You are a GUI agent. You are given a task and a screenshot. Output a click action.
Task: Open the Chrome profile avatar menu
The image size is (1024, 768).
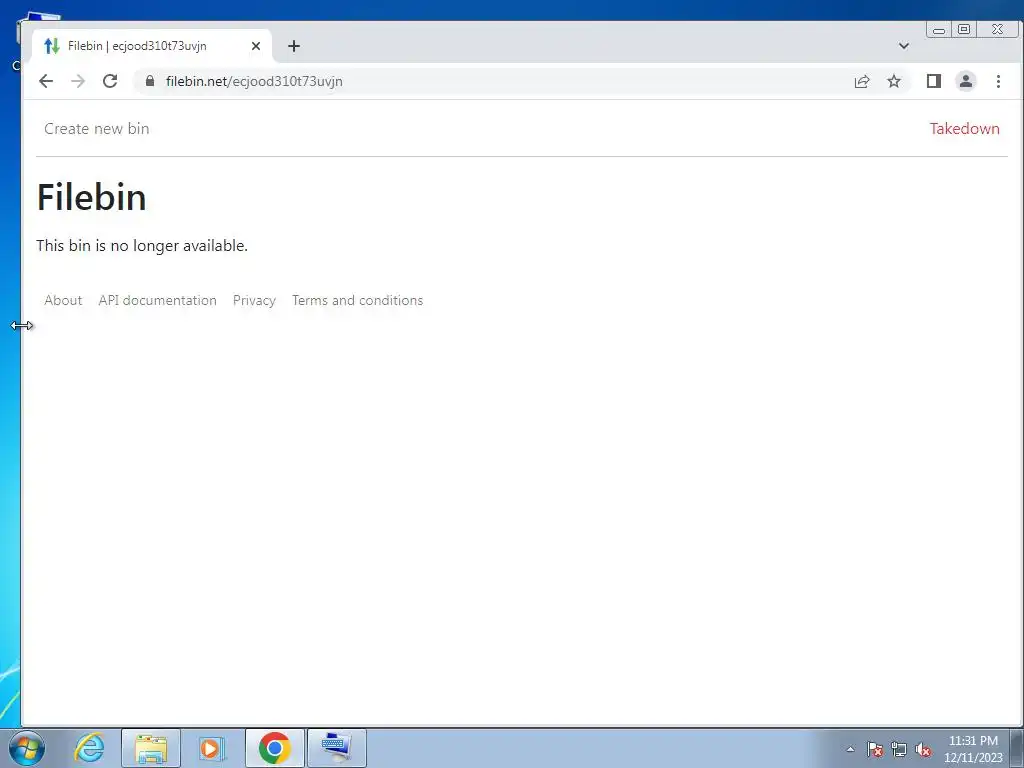click(x=966, y=81)
